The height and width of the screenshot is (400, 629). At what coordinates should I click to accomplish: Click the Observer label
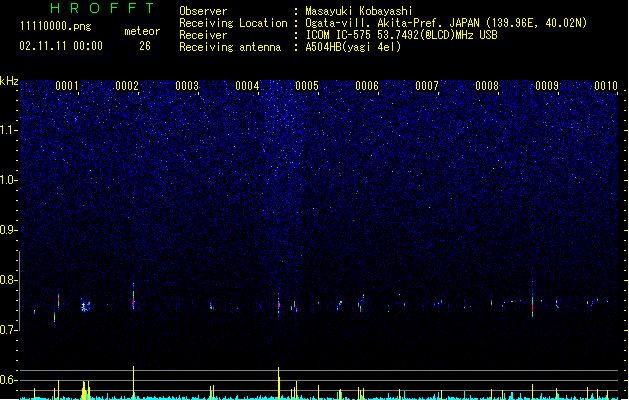(x=203, y=11)
